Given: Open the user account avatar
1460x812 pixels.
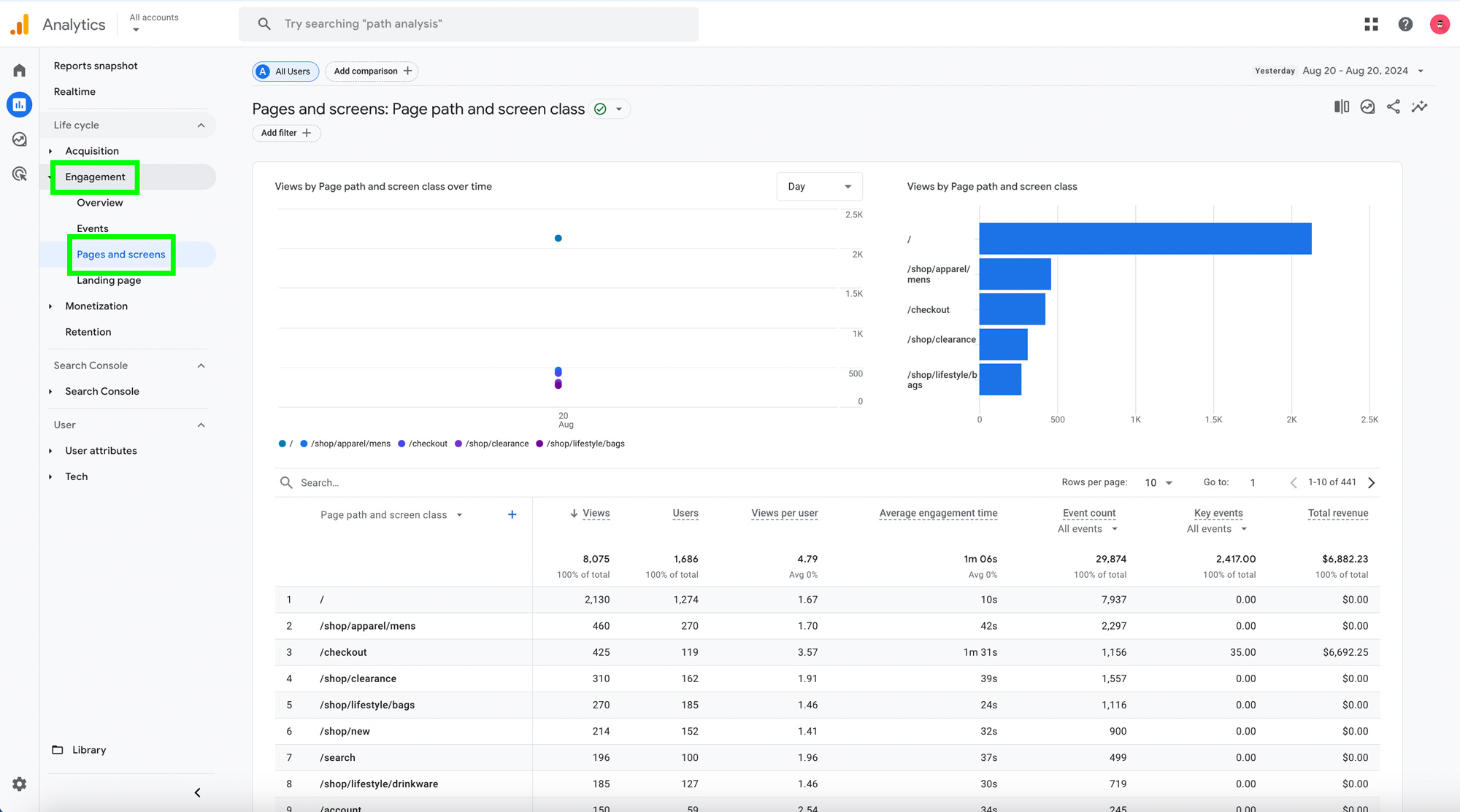Looking at the screenshot, I should 1440,24.
